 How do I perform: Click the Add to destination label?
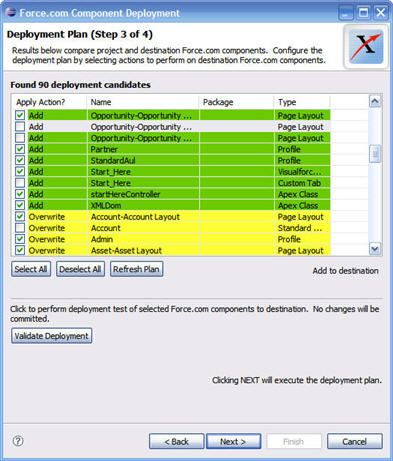(x=345, y=271)
